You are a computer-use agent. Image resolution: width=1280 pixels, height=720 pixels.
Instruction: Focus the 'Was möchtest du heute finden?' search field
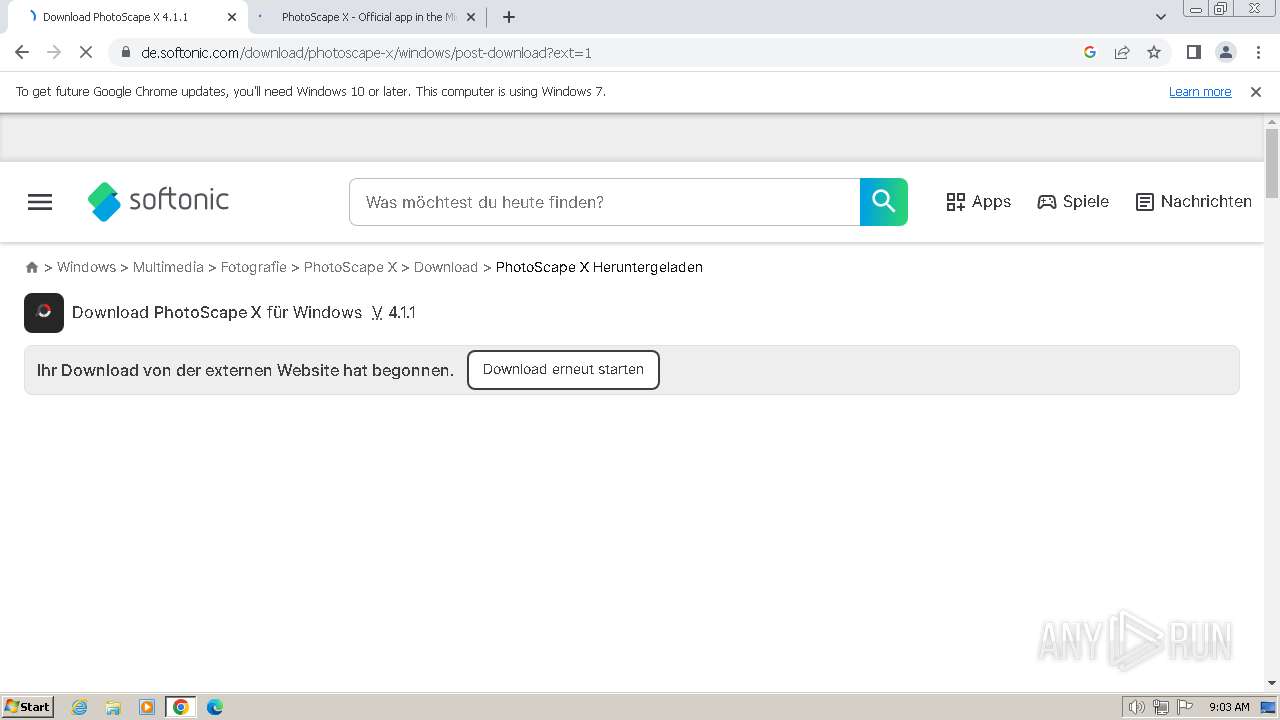coord(604,202)
